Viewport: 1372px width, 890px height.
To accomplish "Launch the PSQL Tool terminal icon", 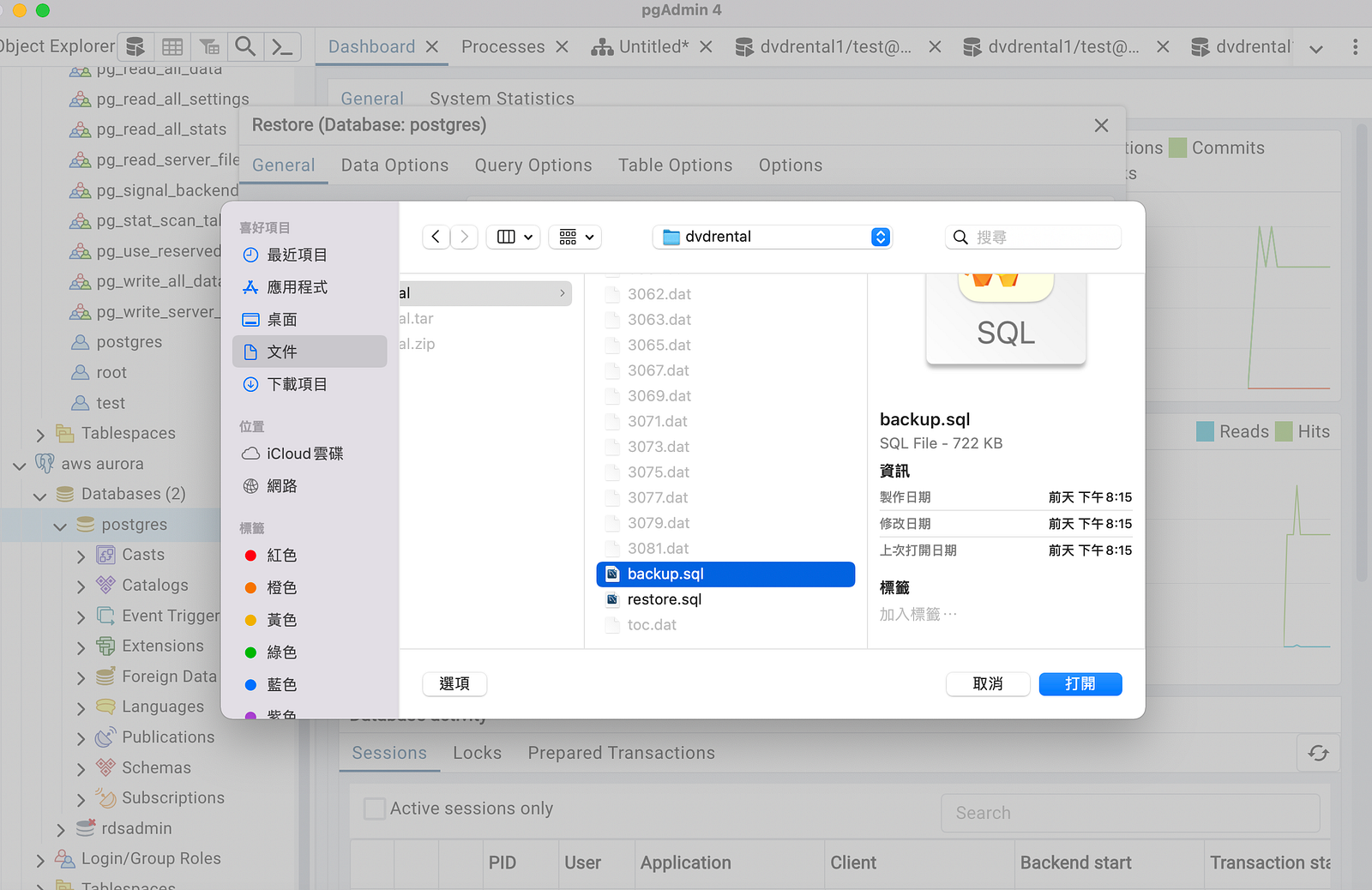I will (282, 46).
